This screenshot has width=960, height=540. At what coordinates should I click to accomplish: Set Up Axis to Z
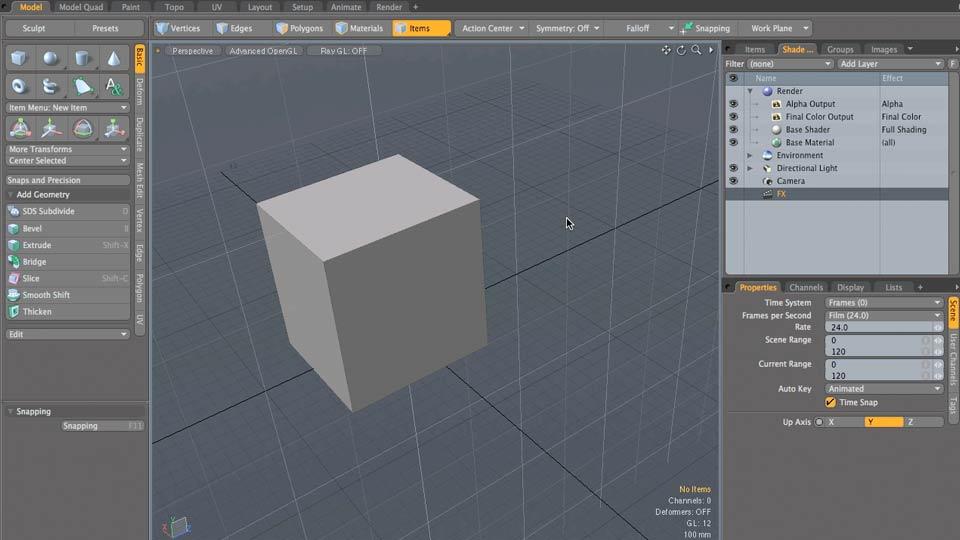[x=923, y=422]
